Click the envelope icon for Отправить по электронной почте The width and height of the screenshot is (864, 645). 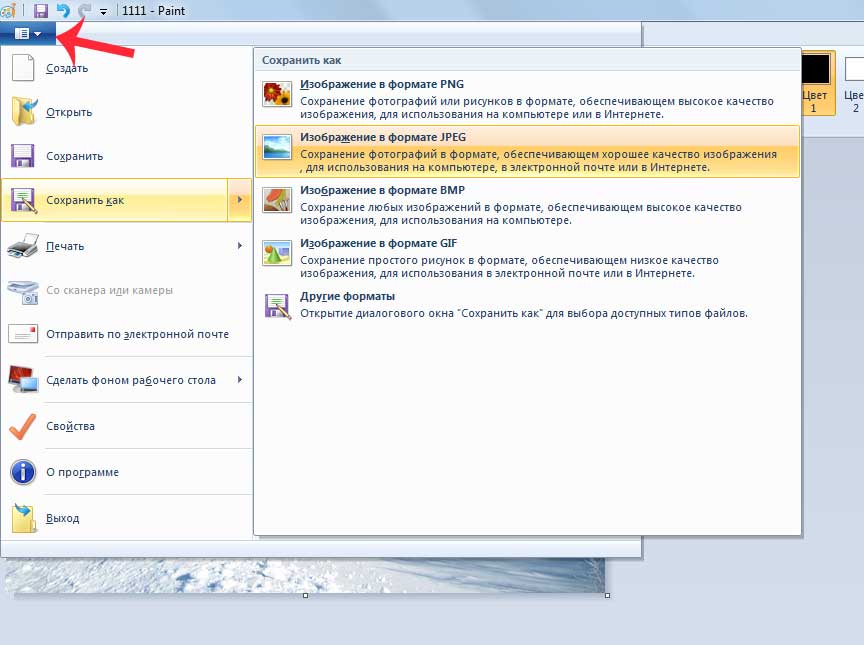click(23, 334)
